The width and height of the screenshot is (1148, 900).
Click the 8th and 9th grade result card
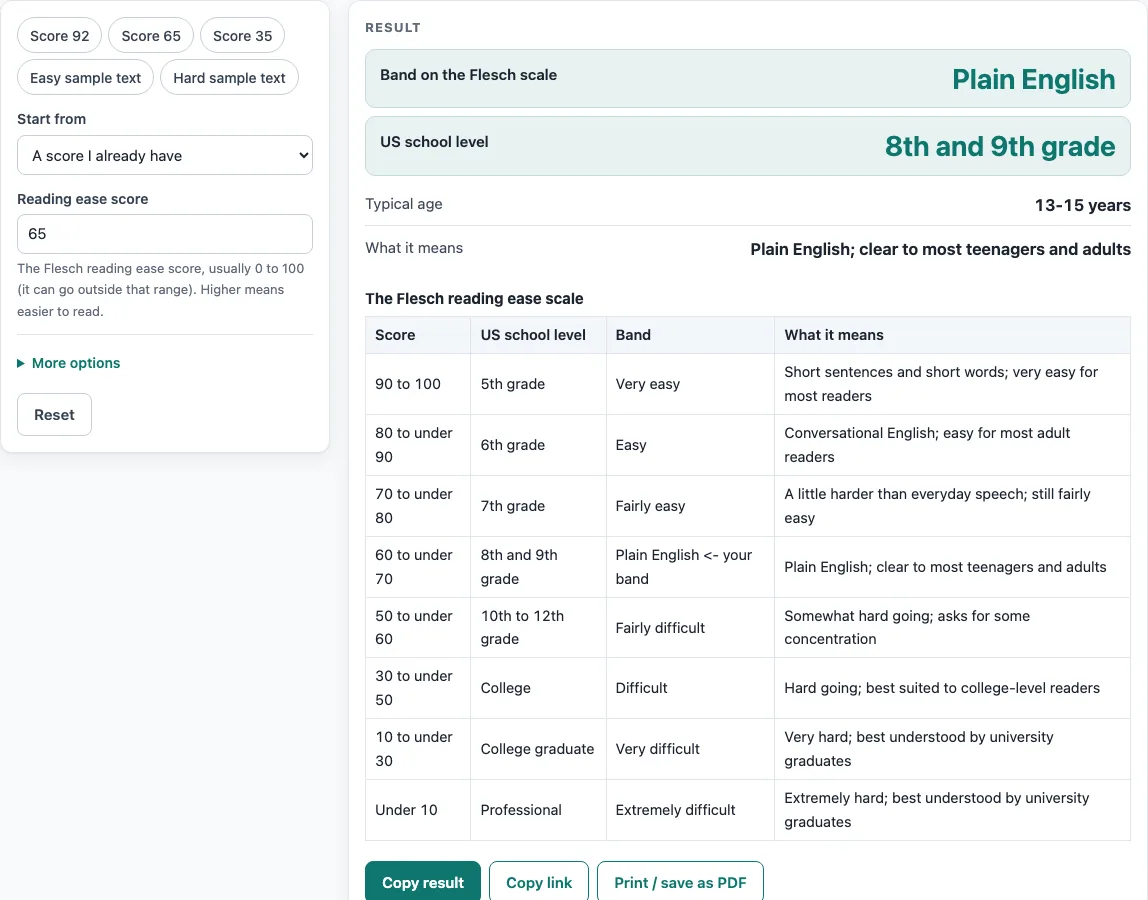point(748,146)
